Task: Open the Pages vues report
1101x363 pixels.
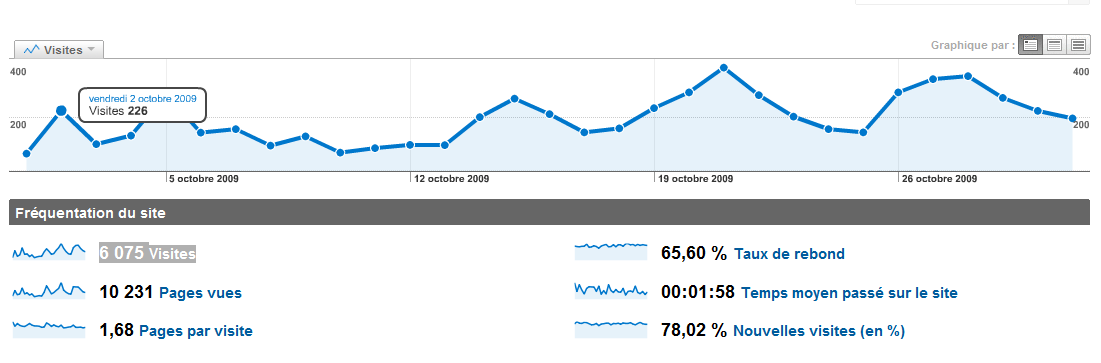Action: point(201,293)
